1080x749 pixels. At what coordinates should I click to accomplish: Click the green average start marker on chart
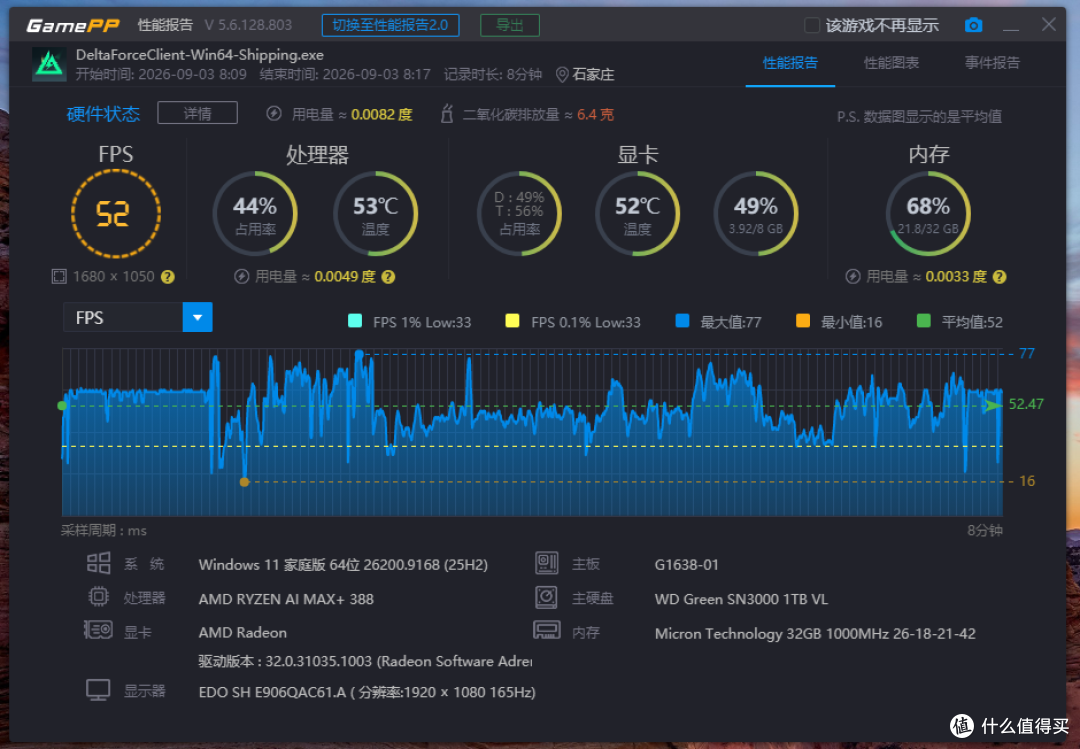(62, 406)
